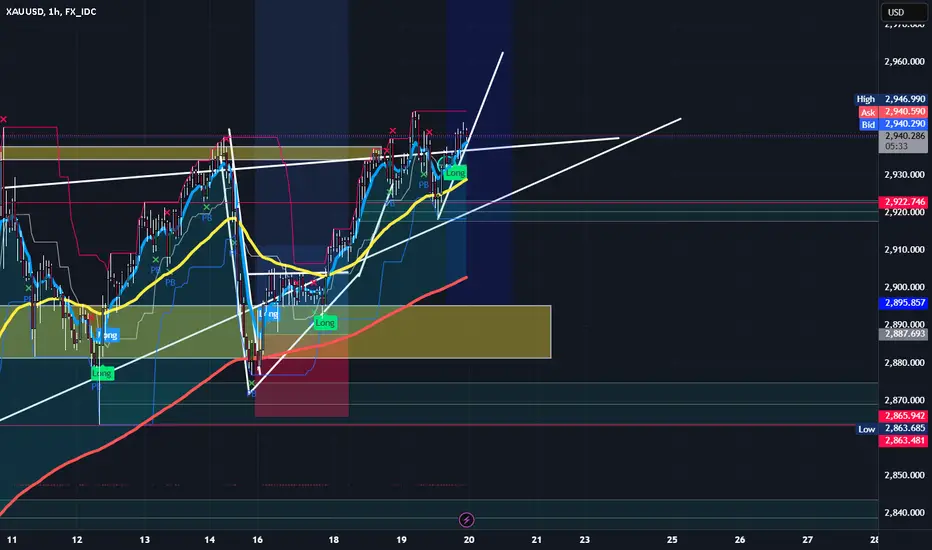Select the green Long signal label near date 18

click(325, 323)
